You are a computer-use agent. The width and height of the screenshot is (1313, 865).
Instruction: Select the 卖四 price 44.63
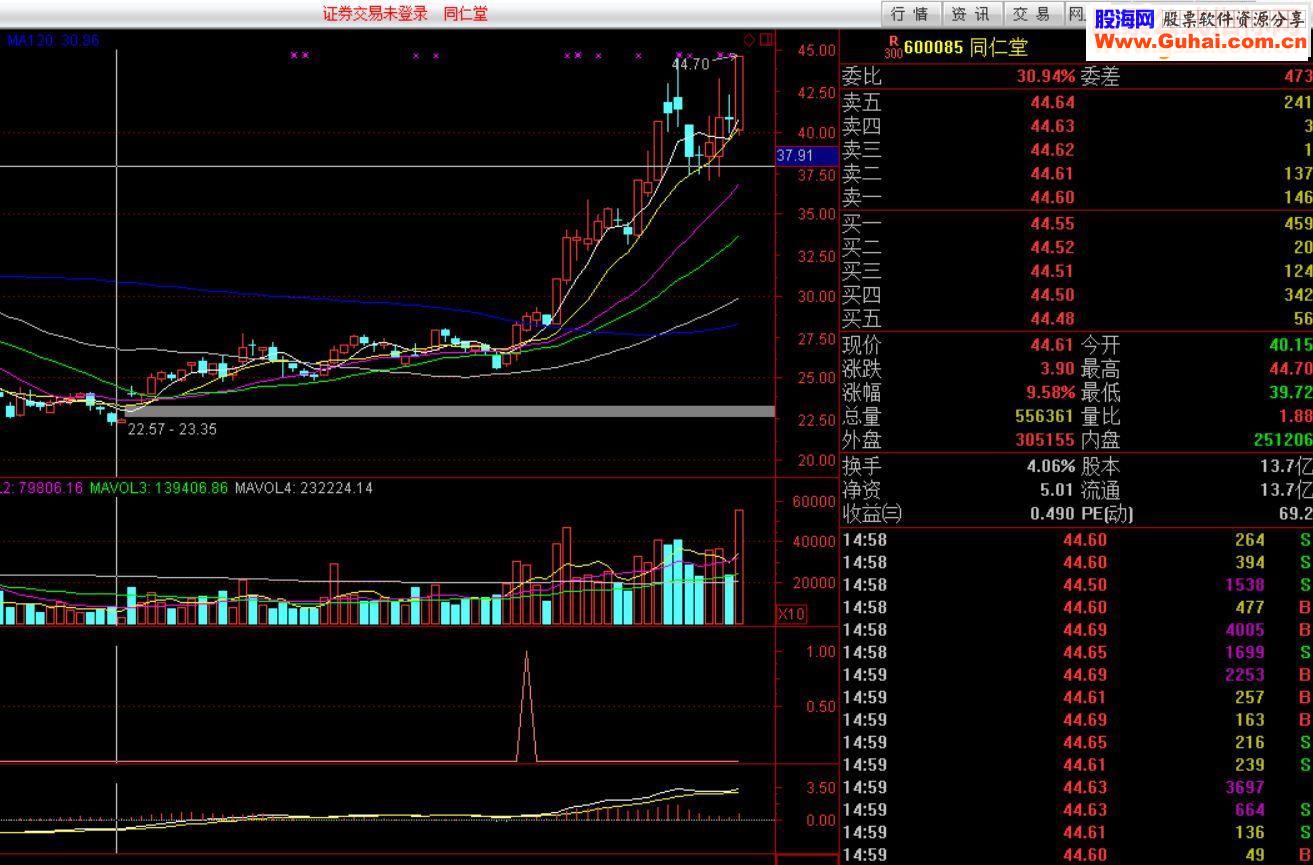1052,126
